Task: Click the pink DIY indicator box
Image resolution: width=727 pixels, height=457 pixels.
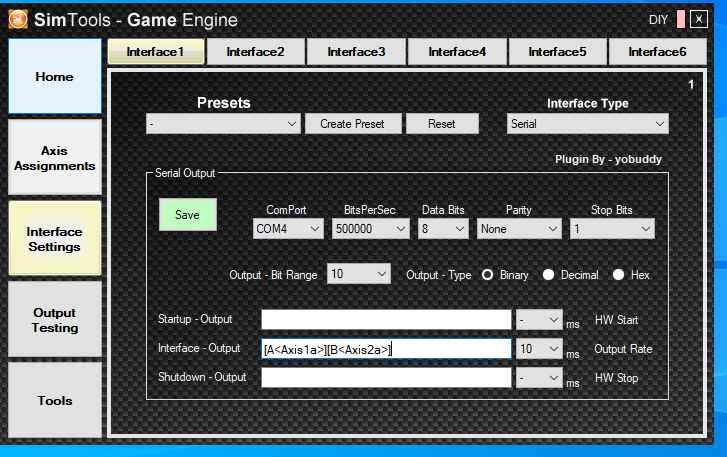Action: coord(681,19)
